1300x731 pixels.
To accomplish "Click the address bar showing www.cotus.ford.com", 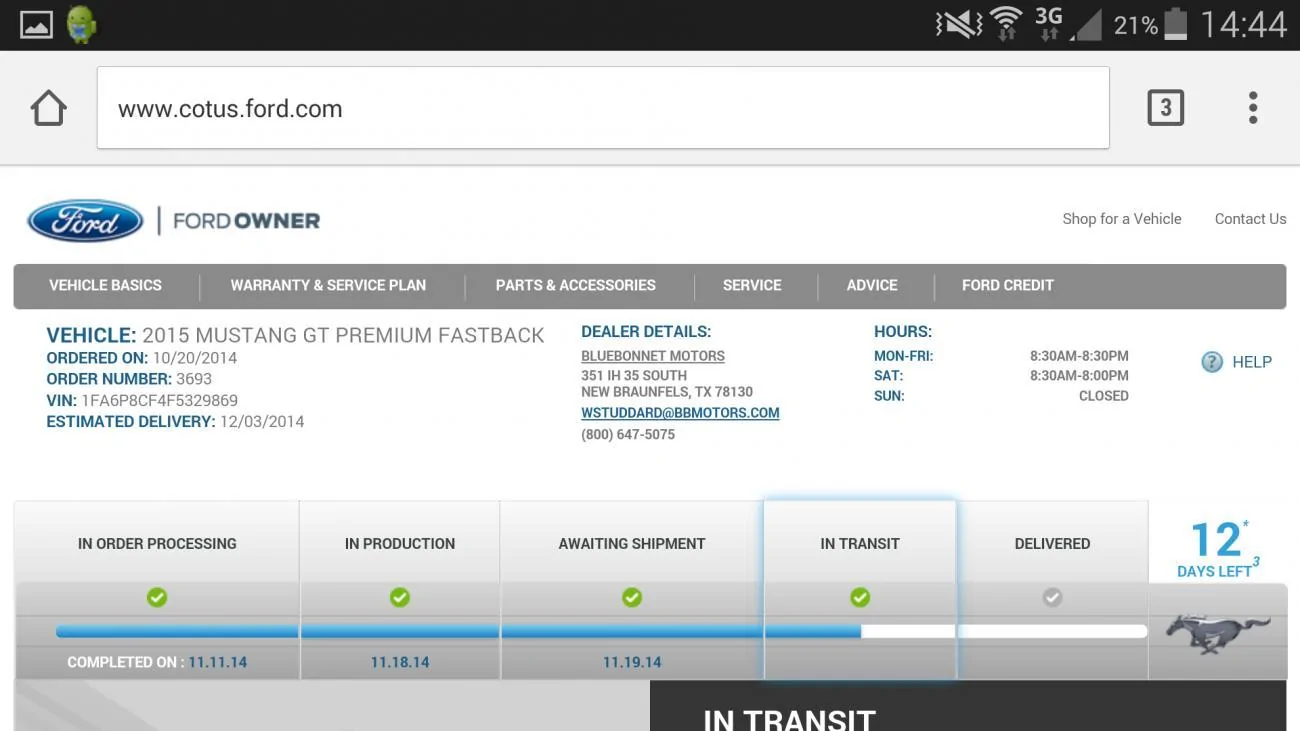I will 603,108.
